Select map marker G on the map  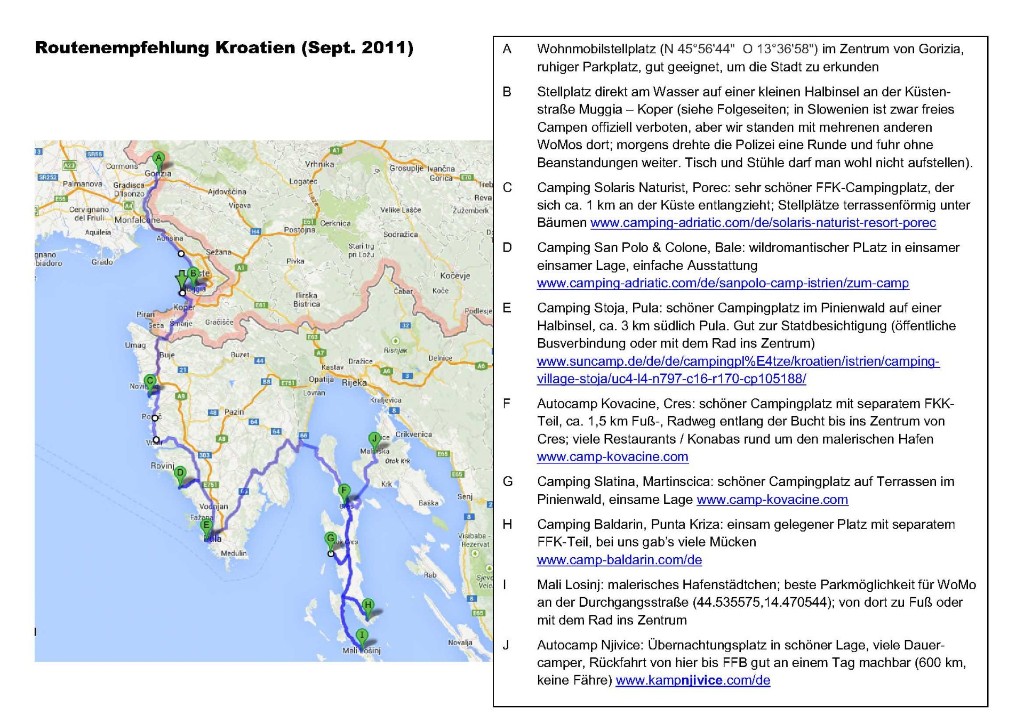click(331, 541)
